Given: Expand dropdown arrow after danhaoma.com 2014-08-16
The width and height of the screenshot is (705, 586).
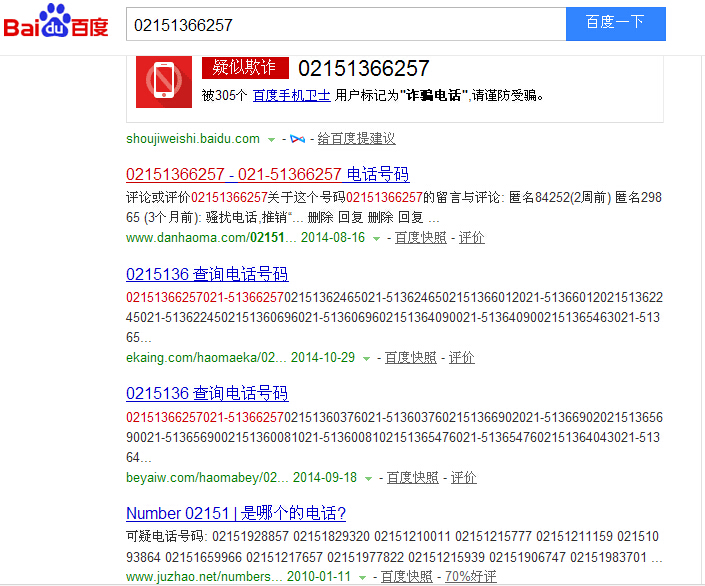Looking at the screenshot, I should click(376, 239).
